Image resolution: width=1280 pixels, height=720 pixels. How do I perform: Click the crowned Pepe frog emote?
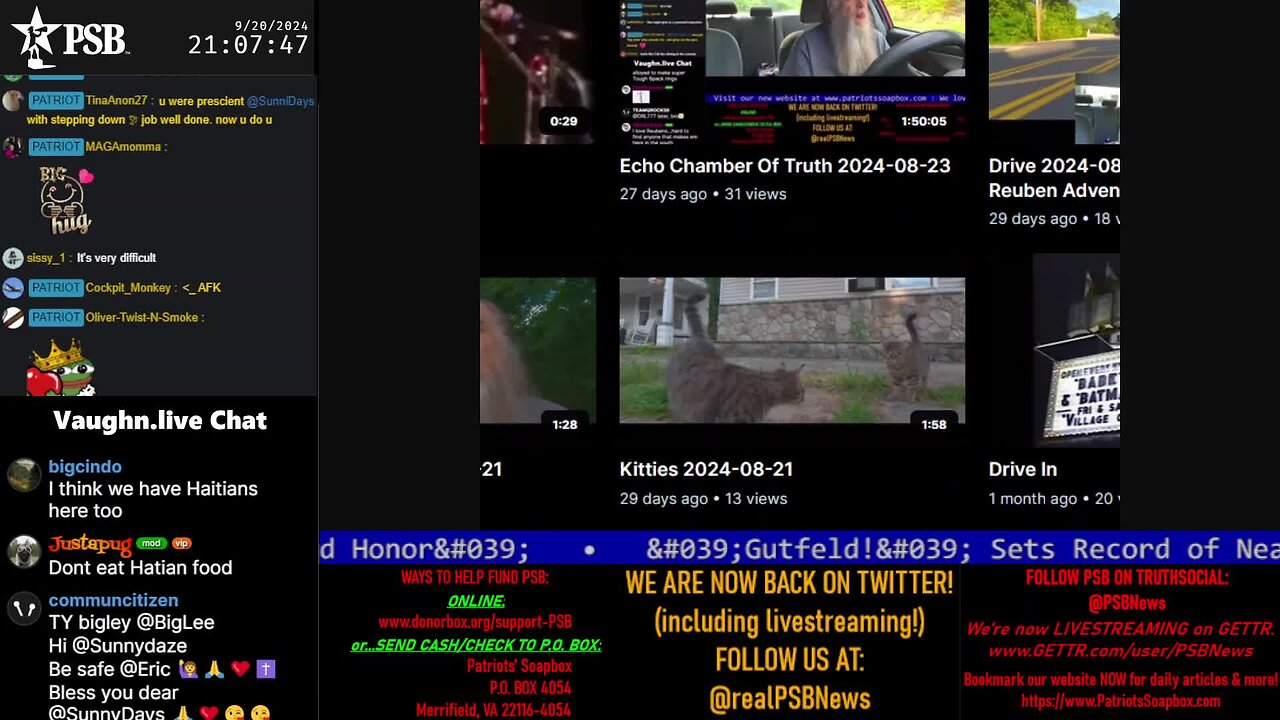point(60,368)
